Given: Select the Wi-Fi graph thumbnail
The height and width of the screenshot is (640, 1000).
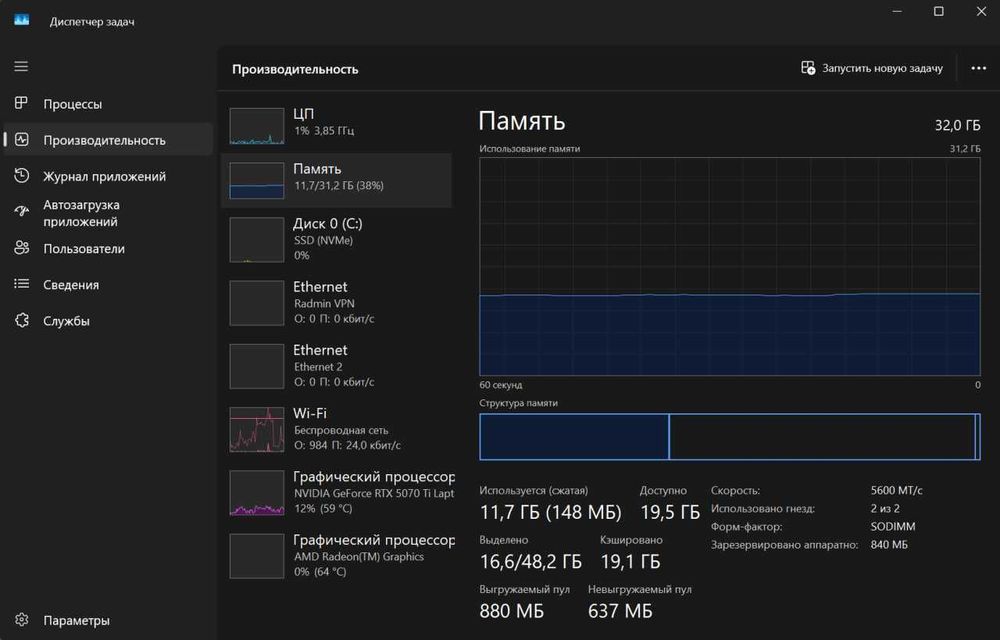Looking at the screenshot, I should coord(256,429).
